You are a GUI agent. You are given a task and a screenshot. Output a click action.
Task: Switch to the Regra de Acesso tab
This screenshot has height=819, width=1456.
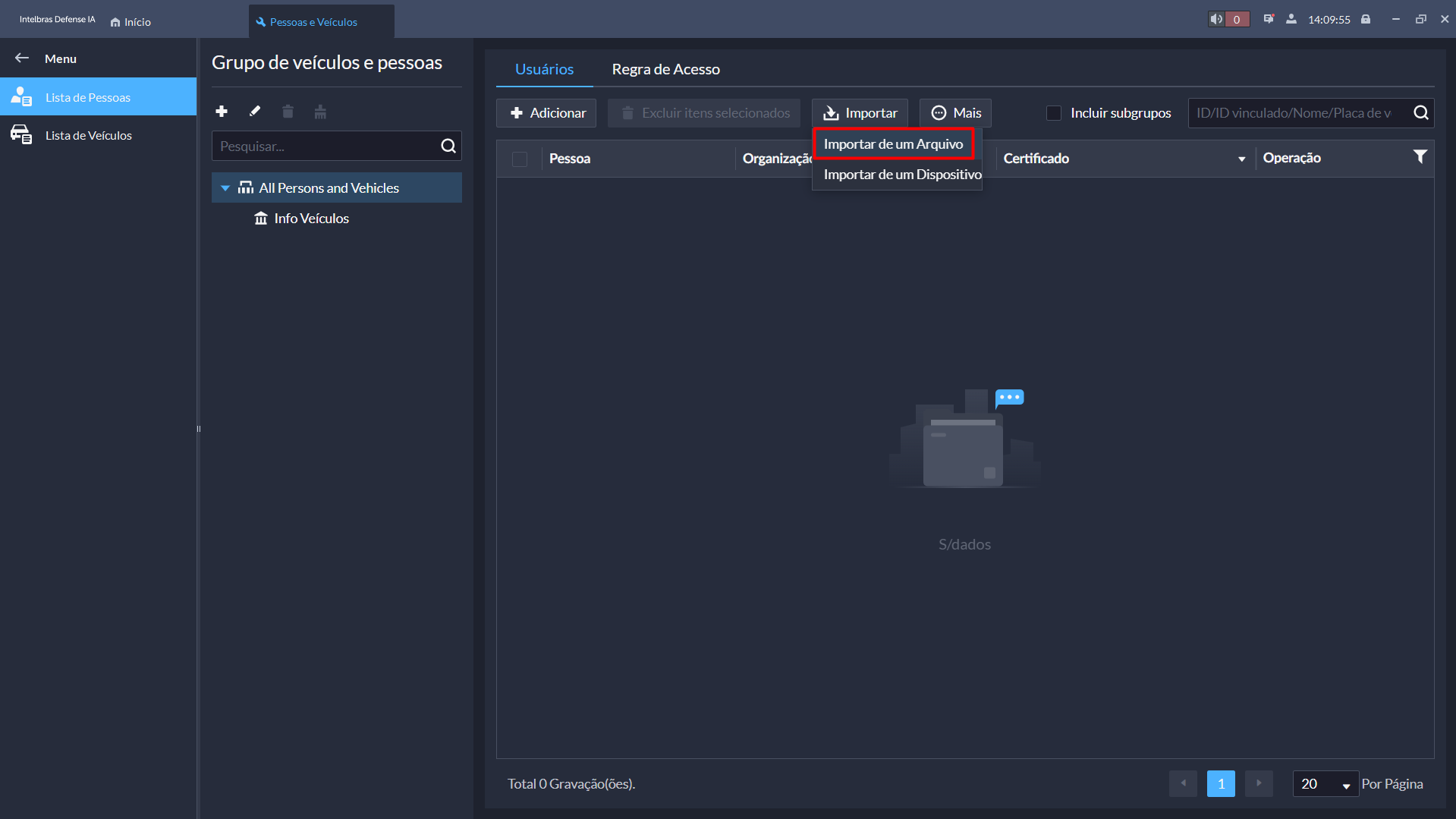[x=665, y=69]
